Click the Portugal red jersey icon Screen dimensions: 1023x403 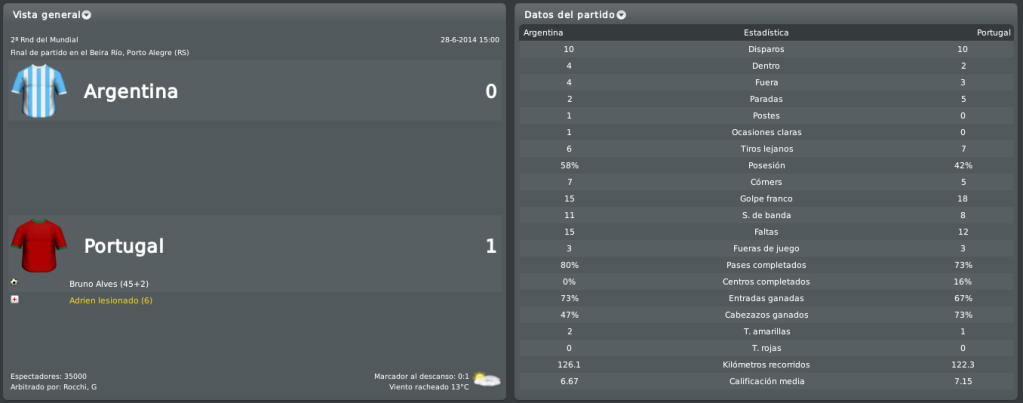[x=39, y=246]
